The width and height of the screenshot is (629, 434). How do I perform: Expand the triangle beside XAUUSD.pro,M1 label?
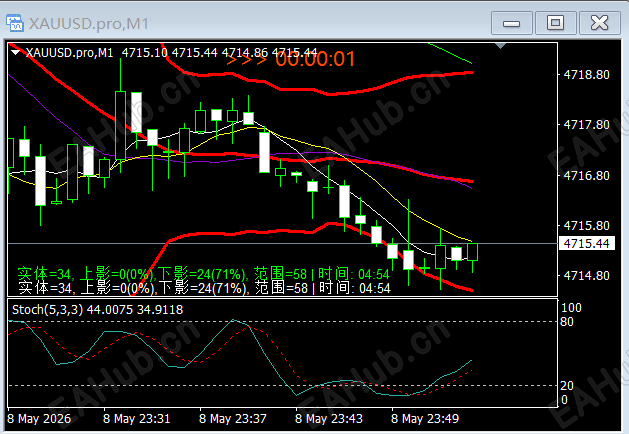tap(16, 53)
